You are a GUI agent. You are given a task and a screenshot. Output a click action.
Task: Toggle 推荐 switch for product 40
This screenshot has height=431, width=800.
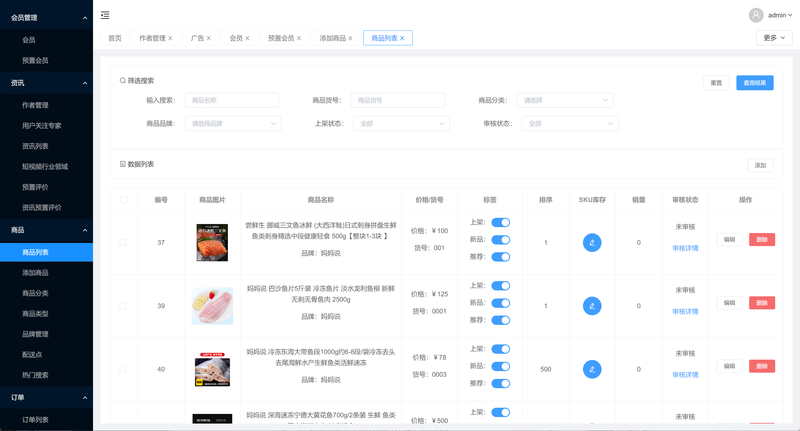501,384
